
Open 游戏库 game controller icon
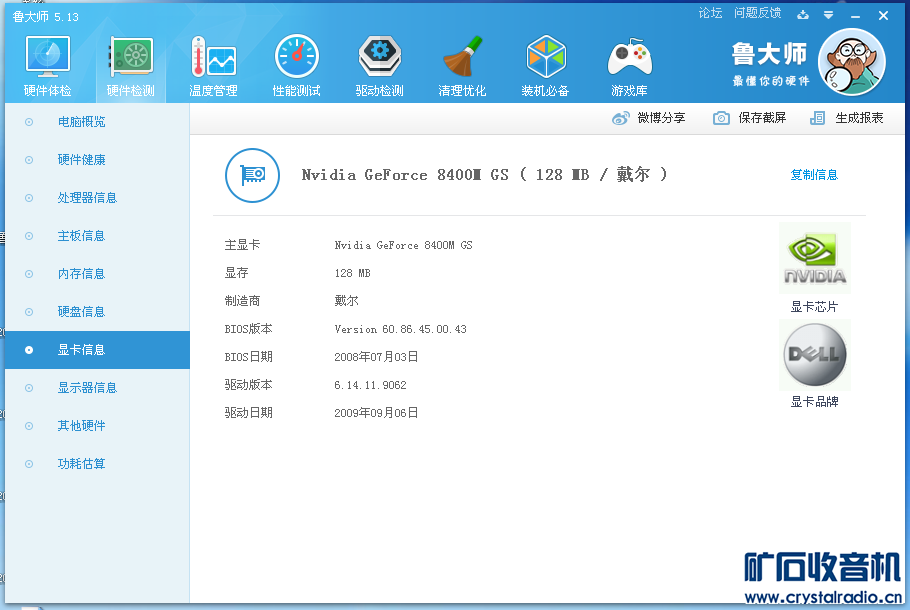click(629, 66)
